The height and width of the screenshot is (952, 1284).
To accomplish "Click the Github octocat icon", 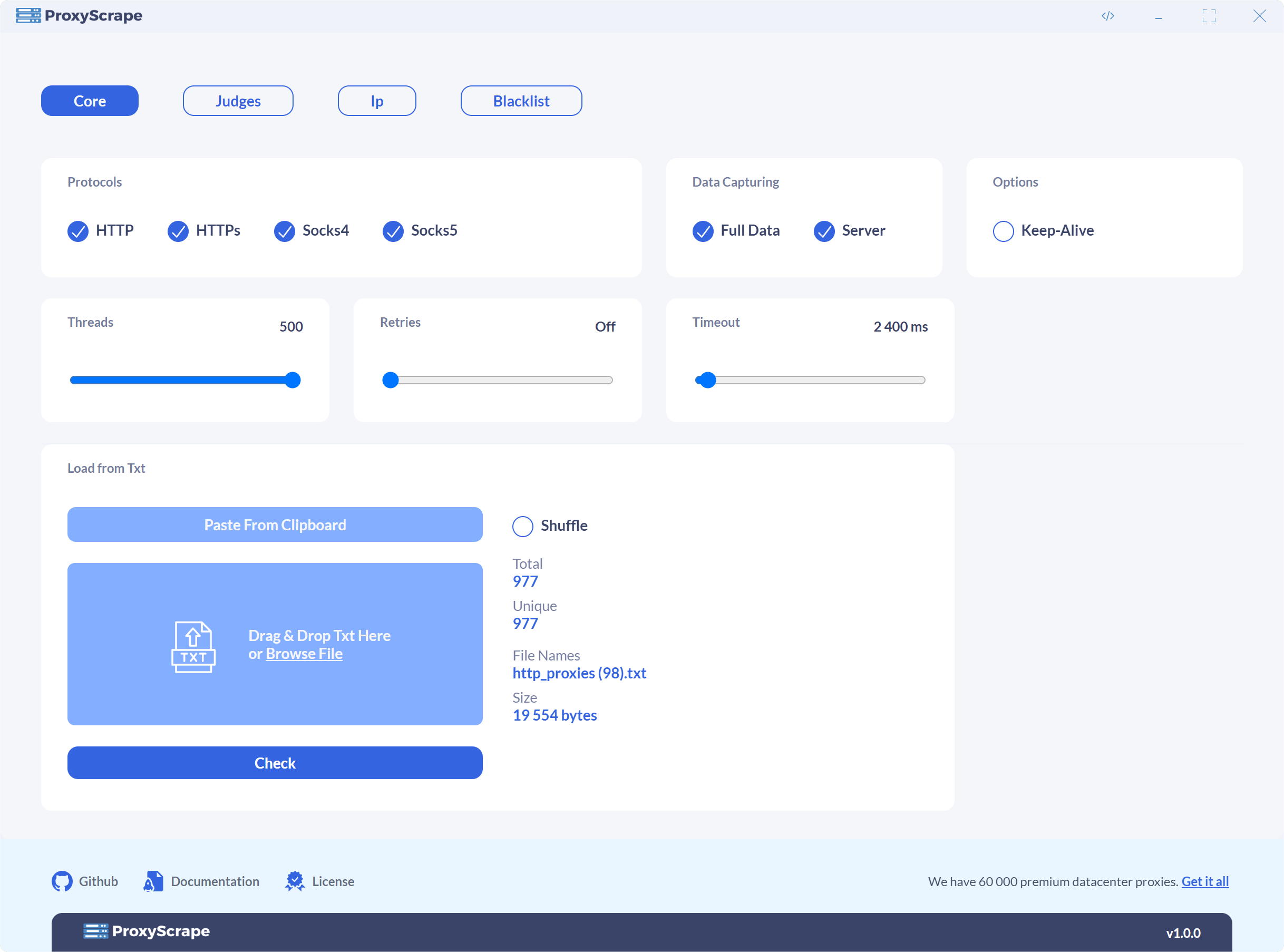I will (x=62, y=881).
